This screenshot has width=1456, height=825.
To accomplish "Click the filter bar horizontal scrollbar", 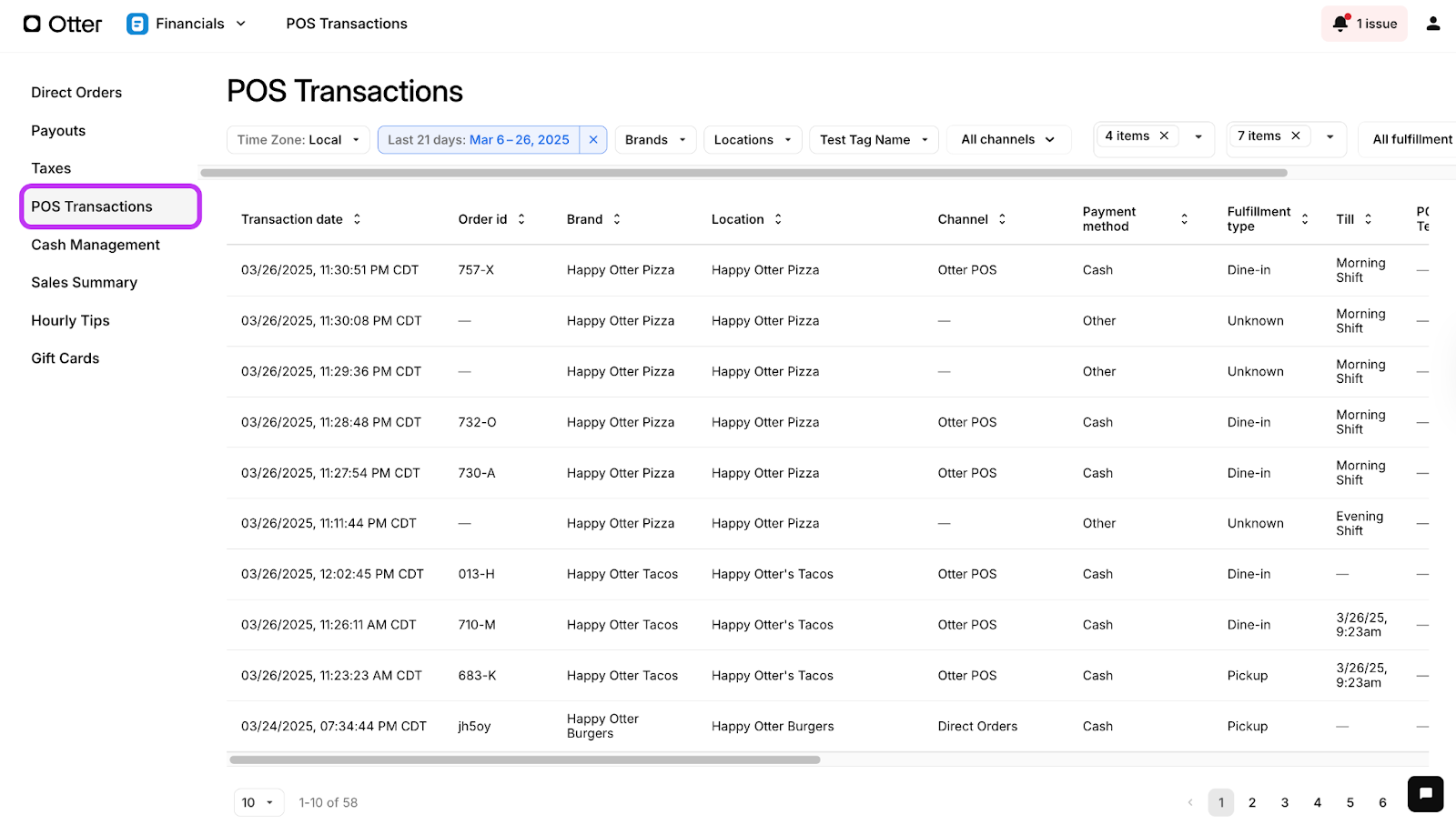I will click(743, 173).
